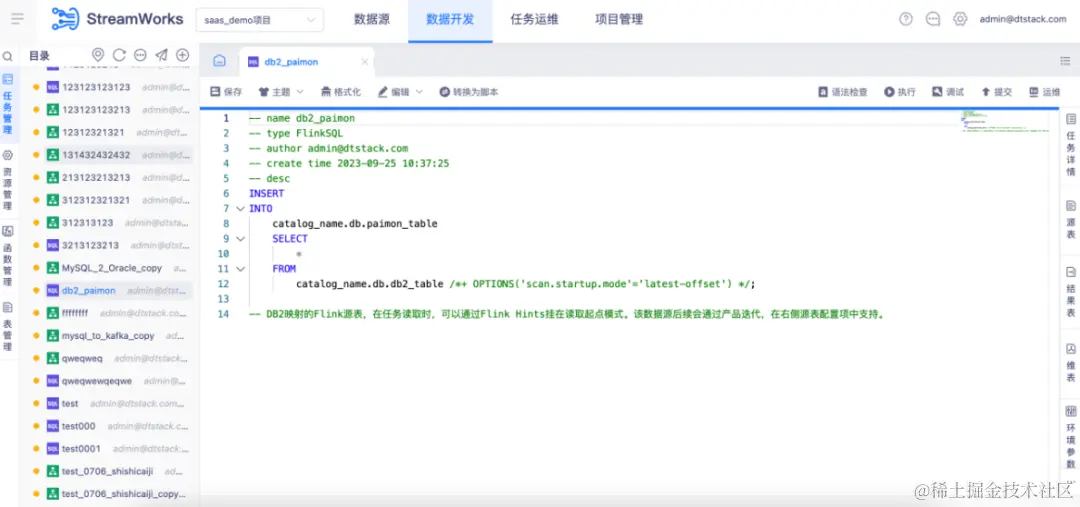Switch to 项目管理 menu
Image resolution: width=1080 pixels, height=507 pixels.
(619, 19)
